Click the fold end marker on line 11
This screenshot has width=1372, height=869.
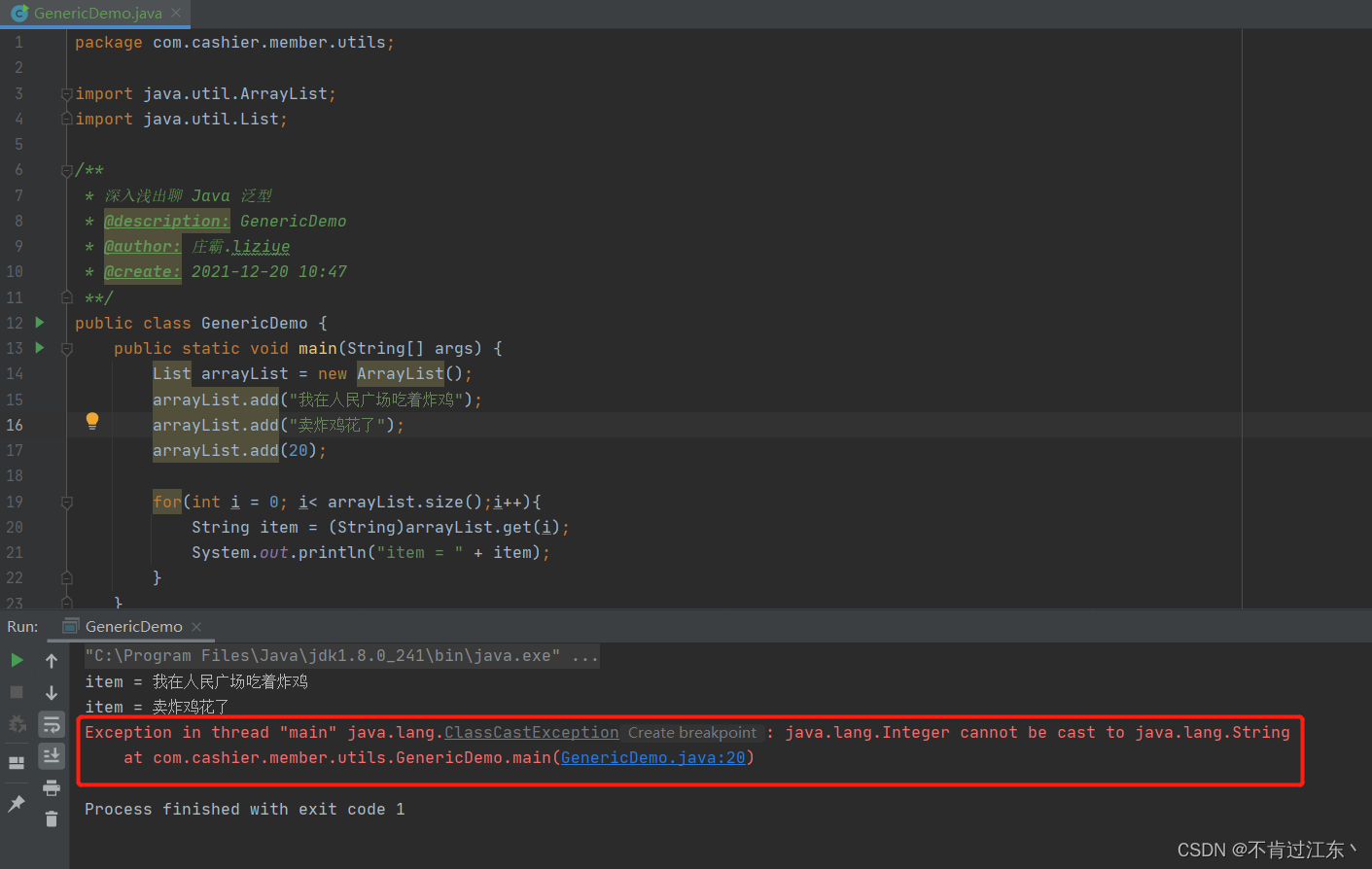click(66, 297)
